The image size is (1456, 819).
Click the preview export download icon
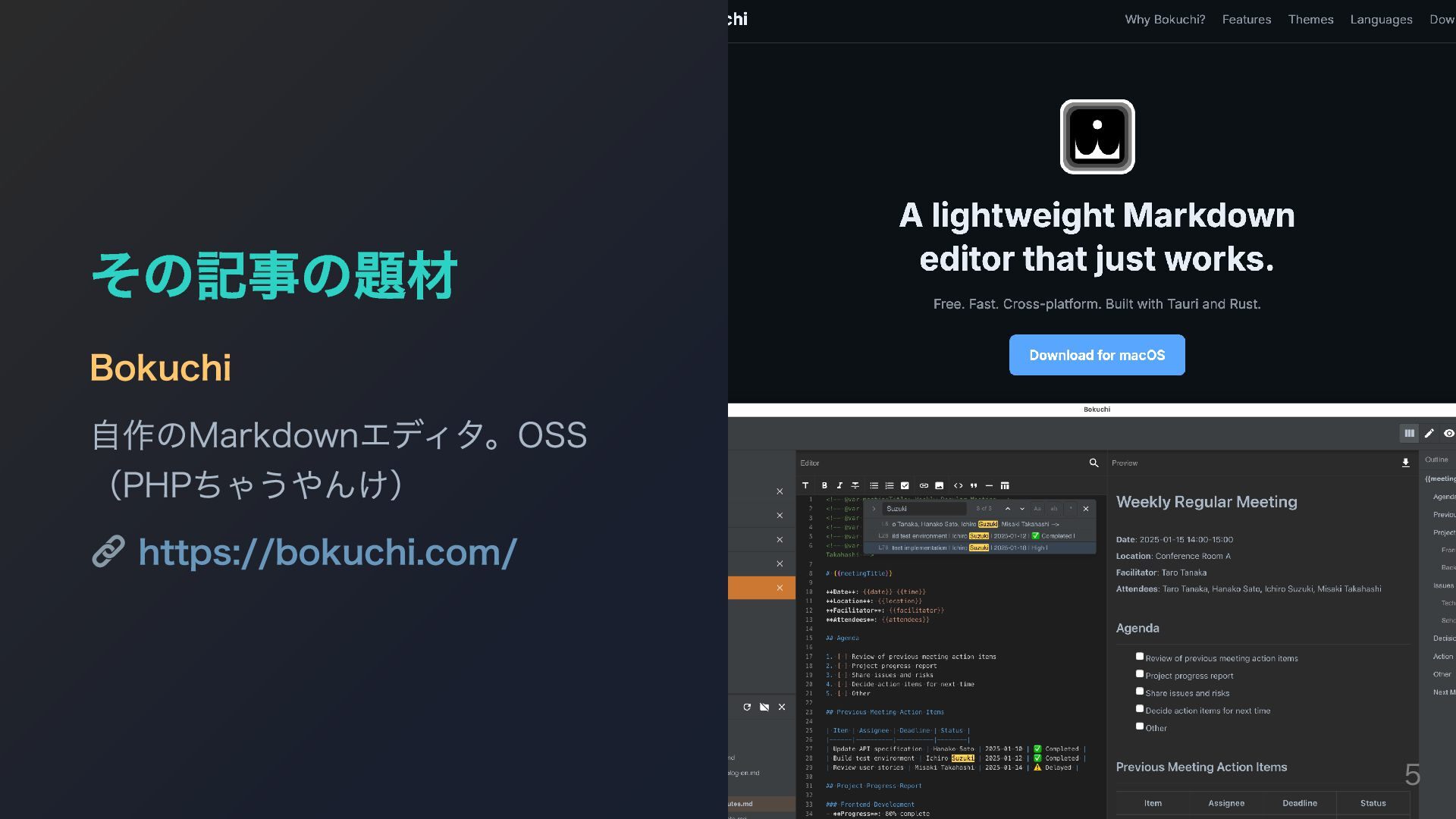pos(1405,463)
